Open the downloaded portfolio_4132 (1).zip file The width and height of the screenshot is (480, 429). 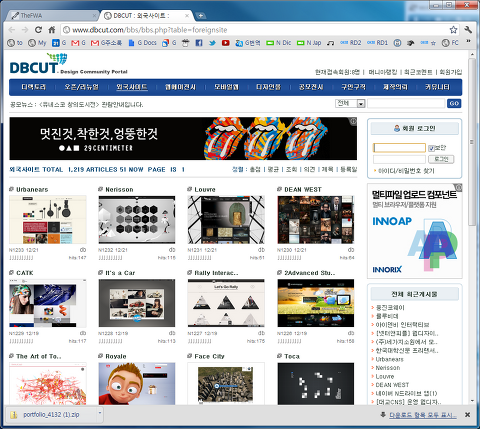[51, 414]
